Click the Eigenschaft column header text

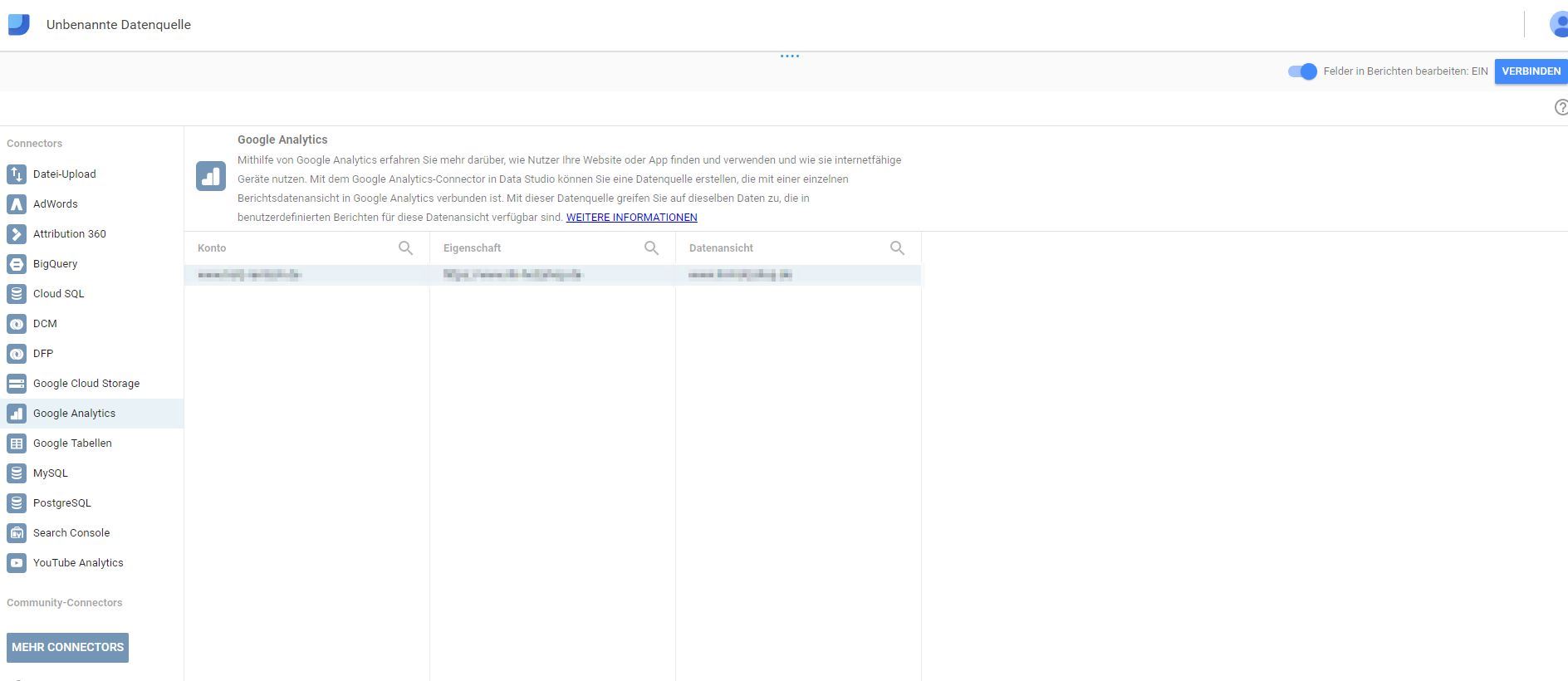point(472,248)
